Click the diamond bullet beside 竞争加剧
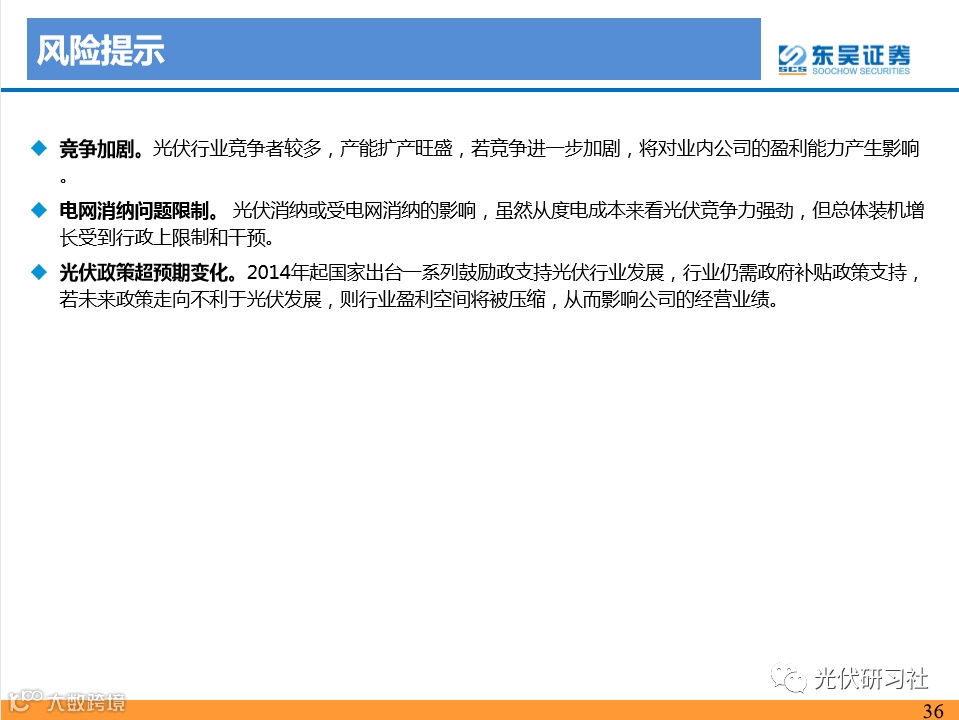The height and width of the screenshot is (720, 959). point(39,148)
